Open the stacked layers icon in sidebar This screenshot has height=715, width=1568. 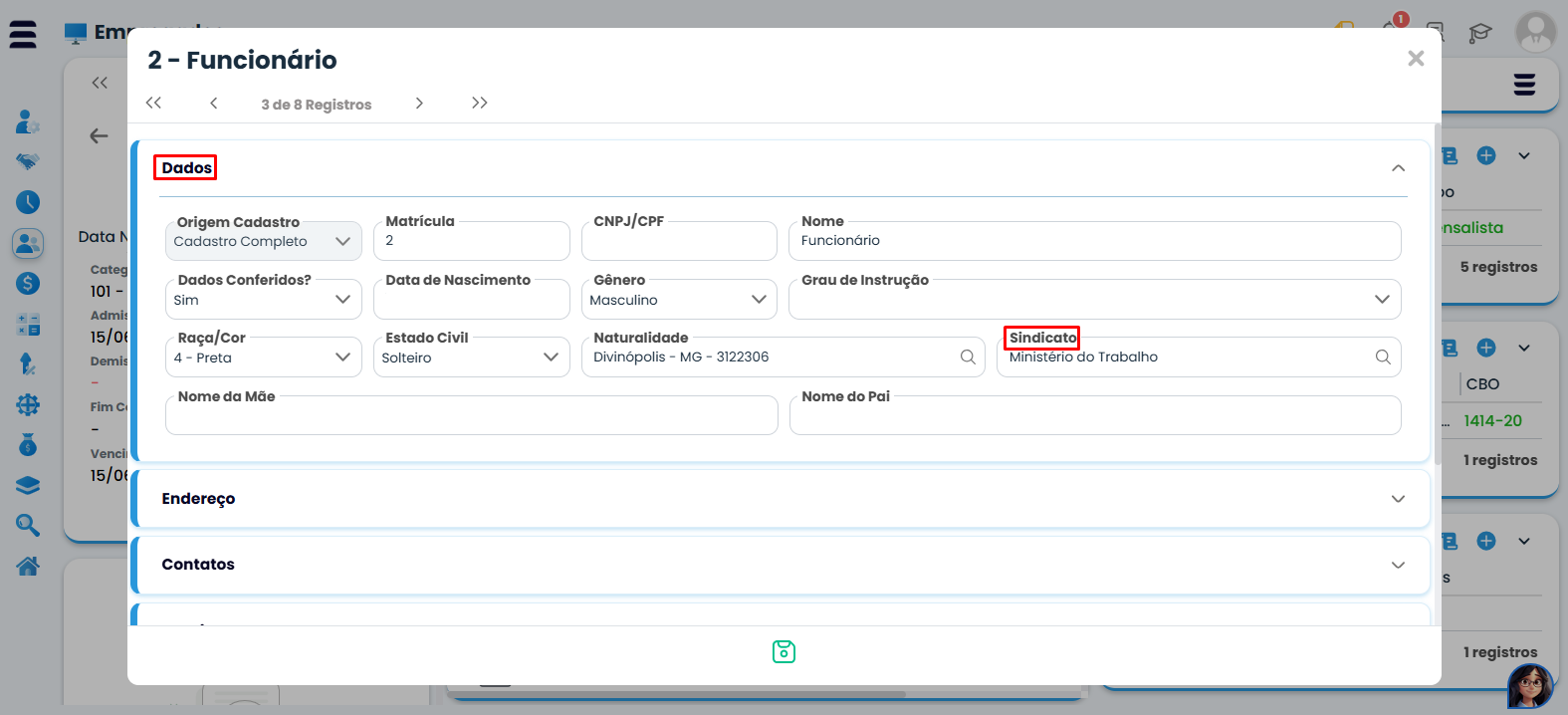(x=28, y=485)
